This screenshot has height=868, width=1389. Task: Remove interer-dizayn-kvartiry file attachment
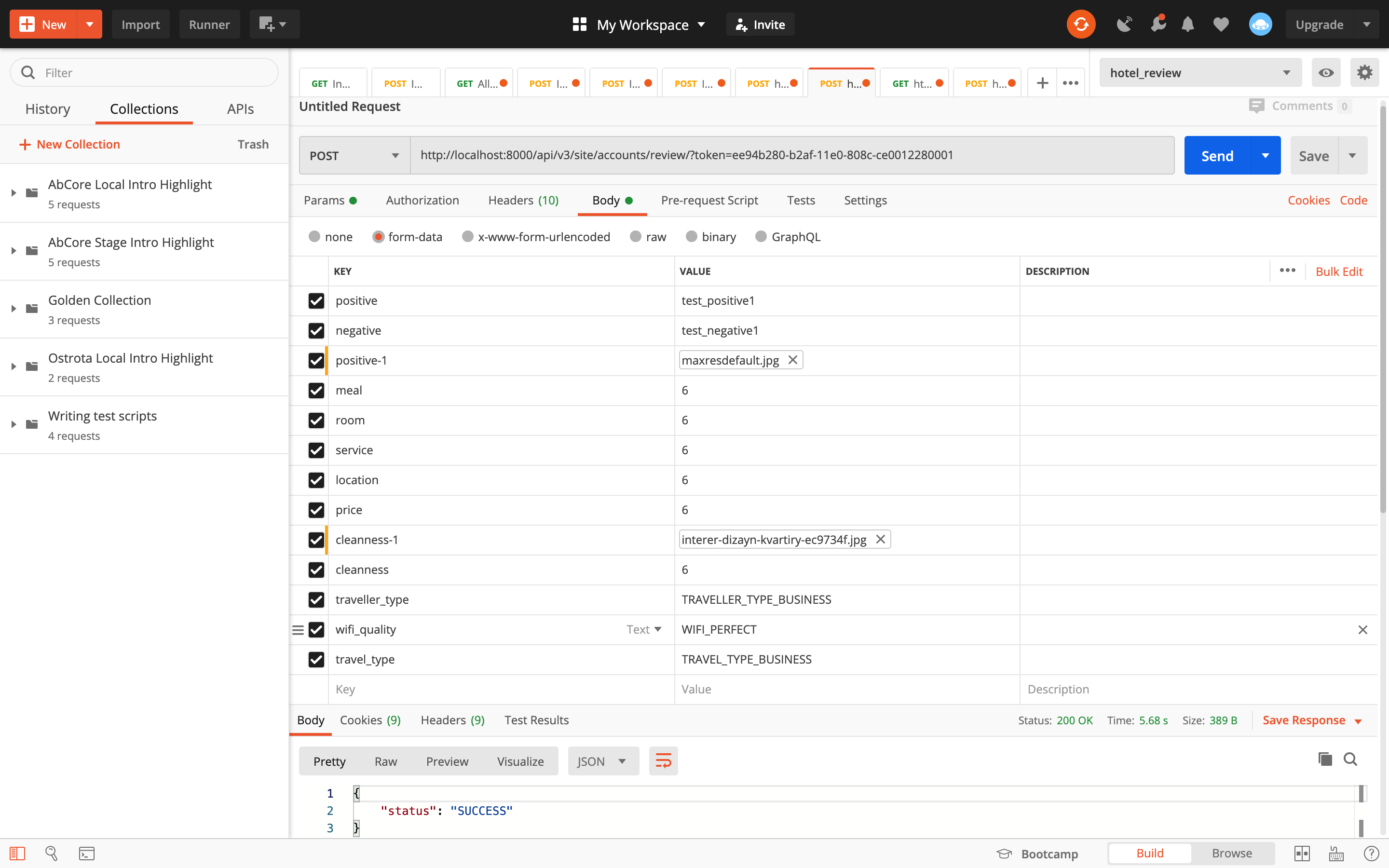pyautogui.click(x=881, y=539)
